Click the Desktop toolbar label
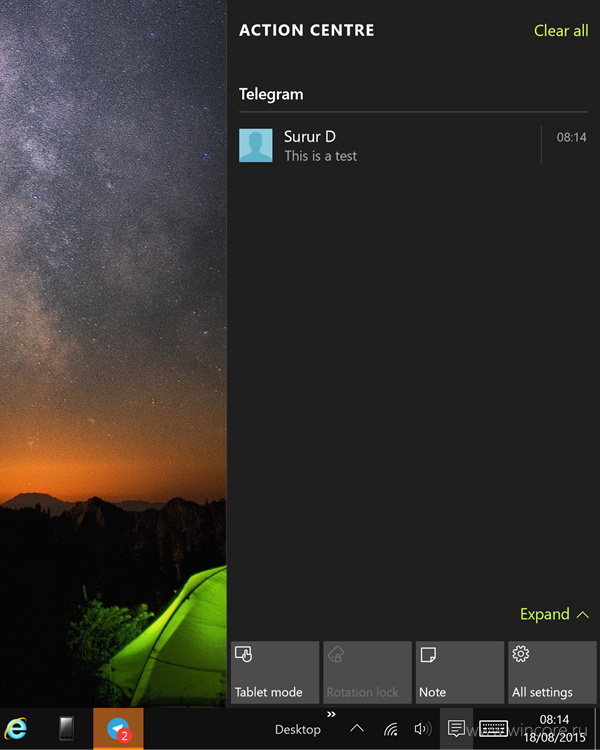This screenshot has width=600, height=750. pyautogui.click(x=298, y=729)
